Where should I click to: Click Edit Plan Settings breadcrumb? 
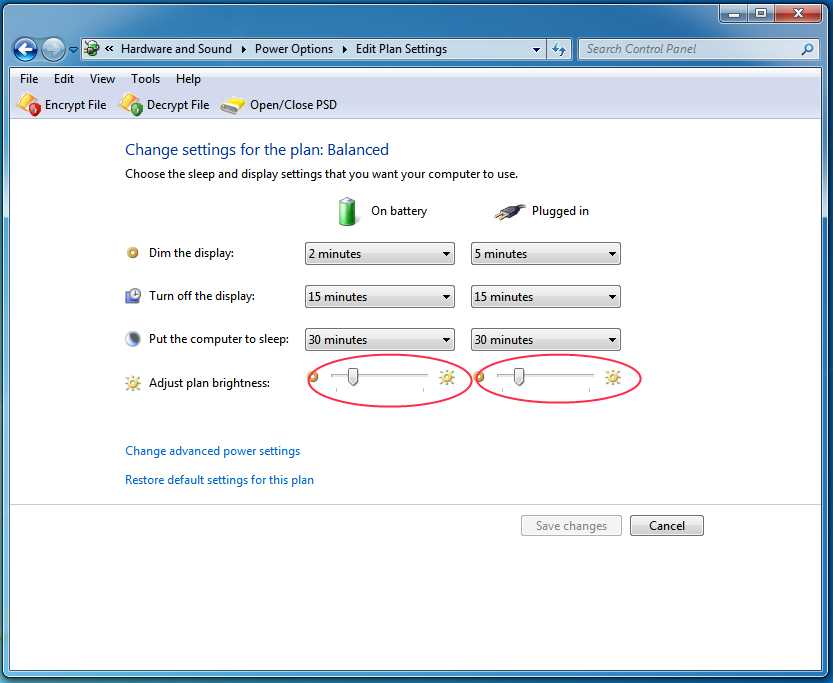pyautogui.click(x=401, y=49)
